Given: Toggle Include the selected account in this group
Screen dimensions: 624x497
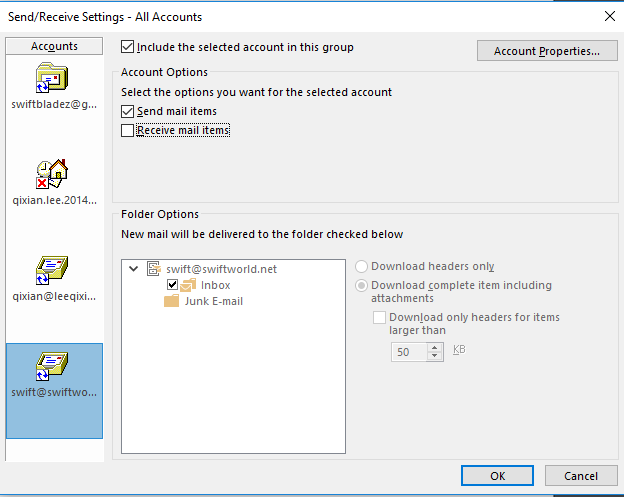Looking at the screenshot, I should click(x=127, y=47).
